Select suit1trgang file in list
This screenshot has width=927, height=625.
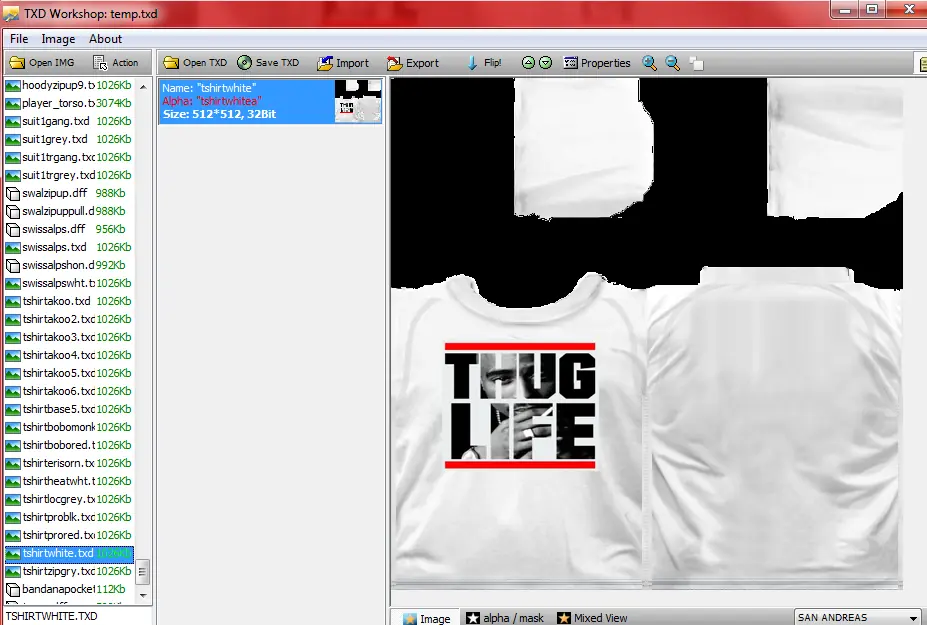[x=69, y=157]
